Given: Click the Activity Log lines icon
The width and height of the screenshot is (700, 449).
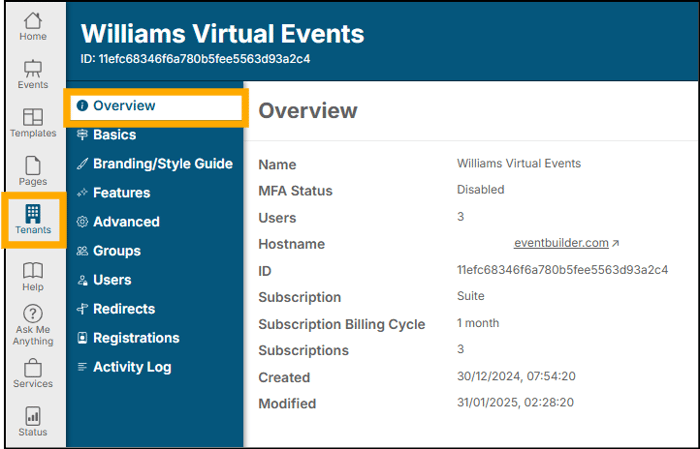Looking at the screenshot, I should point(82,367).
